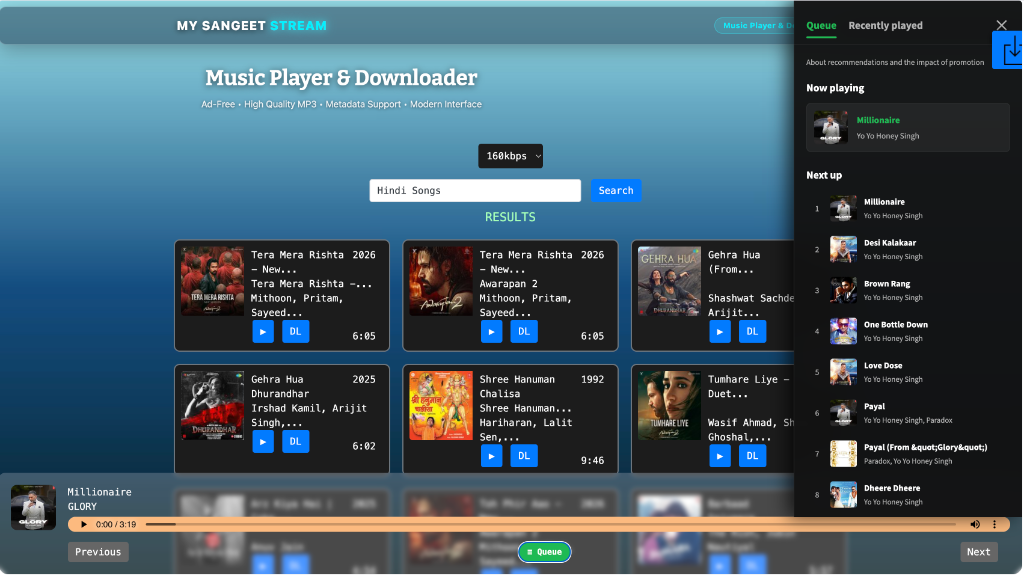The width and height of the screenshot is (1024, 576).
Task: Select Payal (From Glory) in the queue
Action: pyautogui.click(x=908, y=454)
